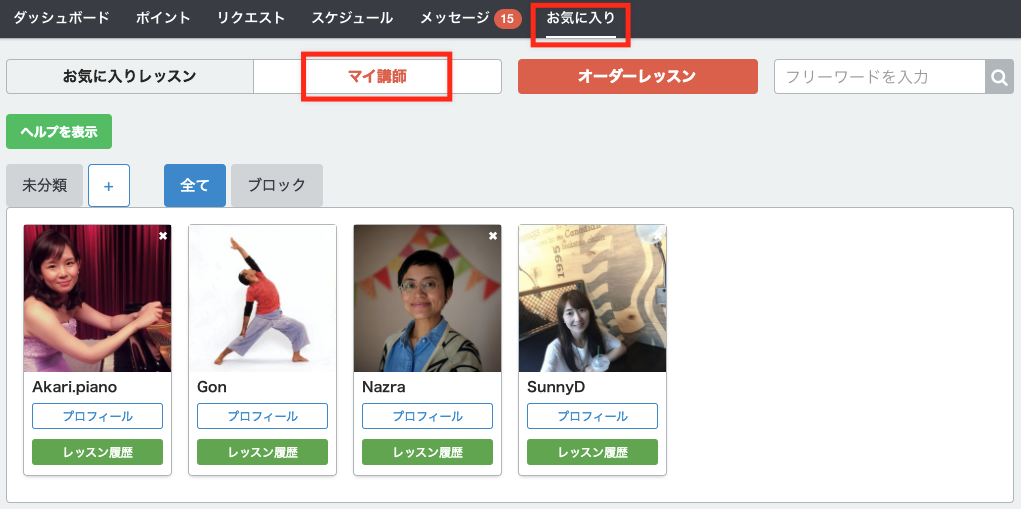Click the Nazra name text

coord(384,387)
